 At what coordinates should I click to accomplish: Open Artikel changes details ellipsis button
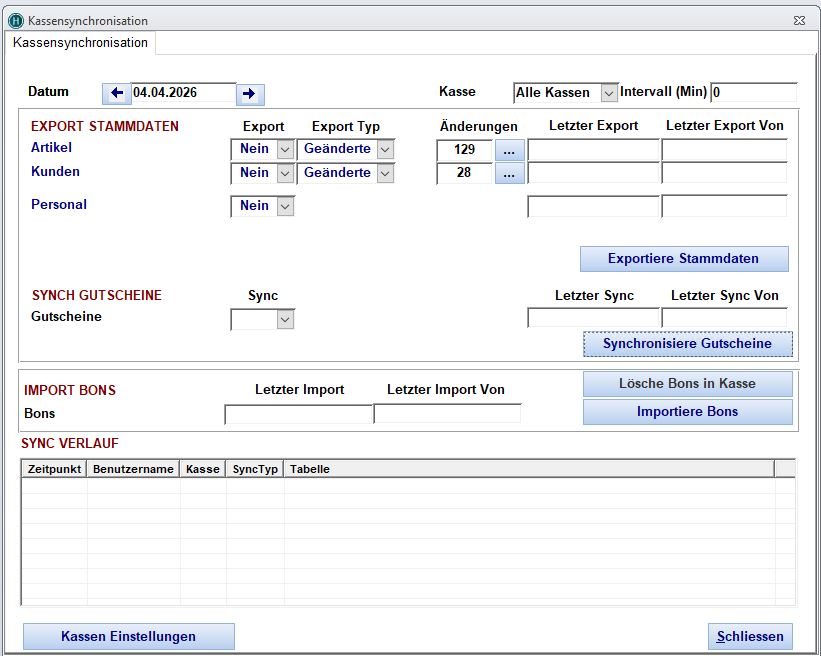click(510, 150)
